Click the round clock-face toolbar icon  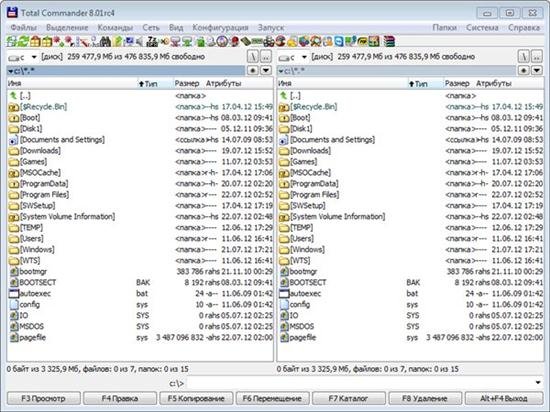click(222, 41)
